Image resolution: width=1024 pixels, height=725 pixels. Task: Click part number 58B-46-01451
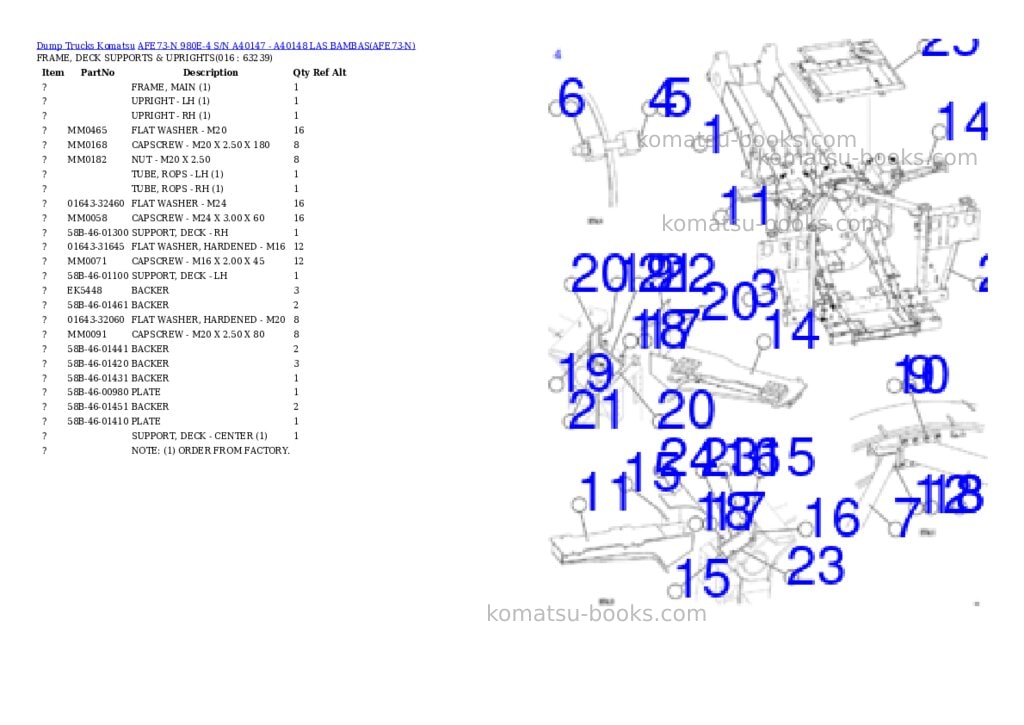click(x=98, y=407)
